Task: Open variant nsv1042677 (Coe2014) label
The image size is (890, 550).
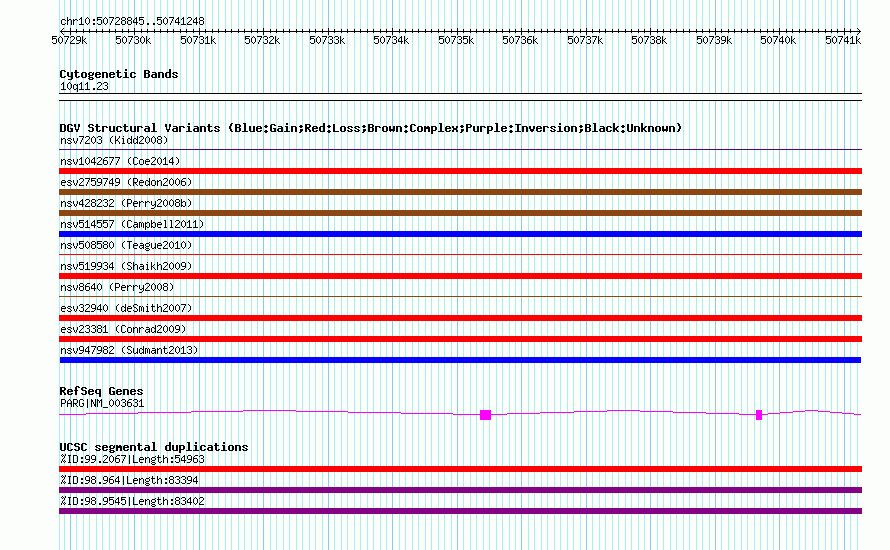Action: [120, 161]
